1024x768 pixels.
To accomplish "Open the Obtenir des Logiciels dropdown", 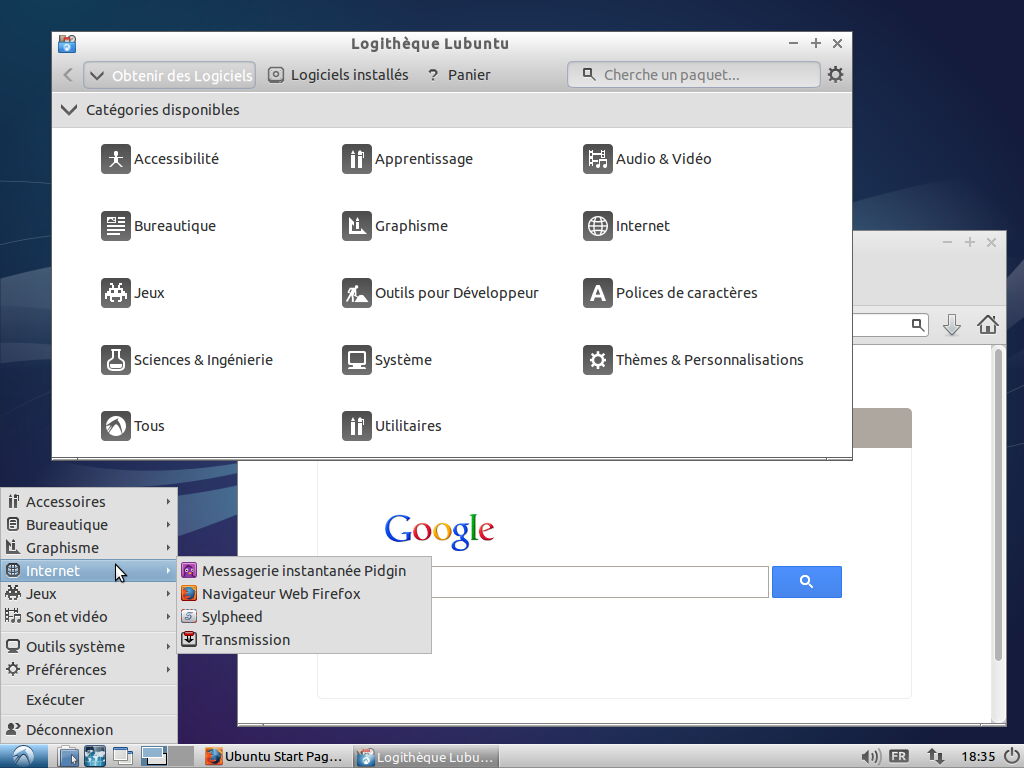I will click(168, 74).
